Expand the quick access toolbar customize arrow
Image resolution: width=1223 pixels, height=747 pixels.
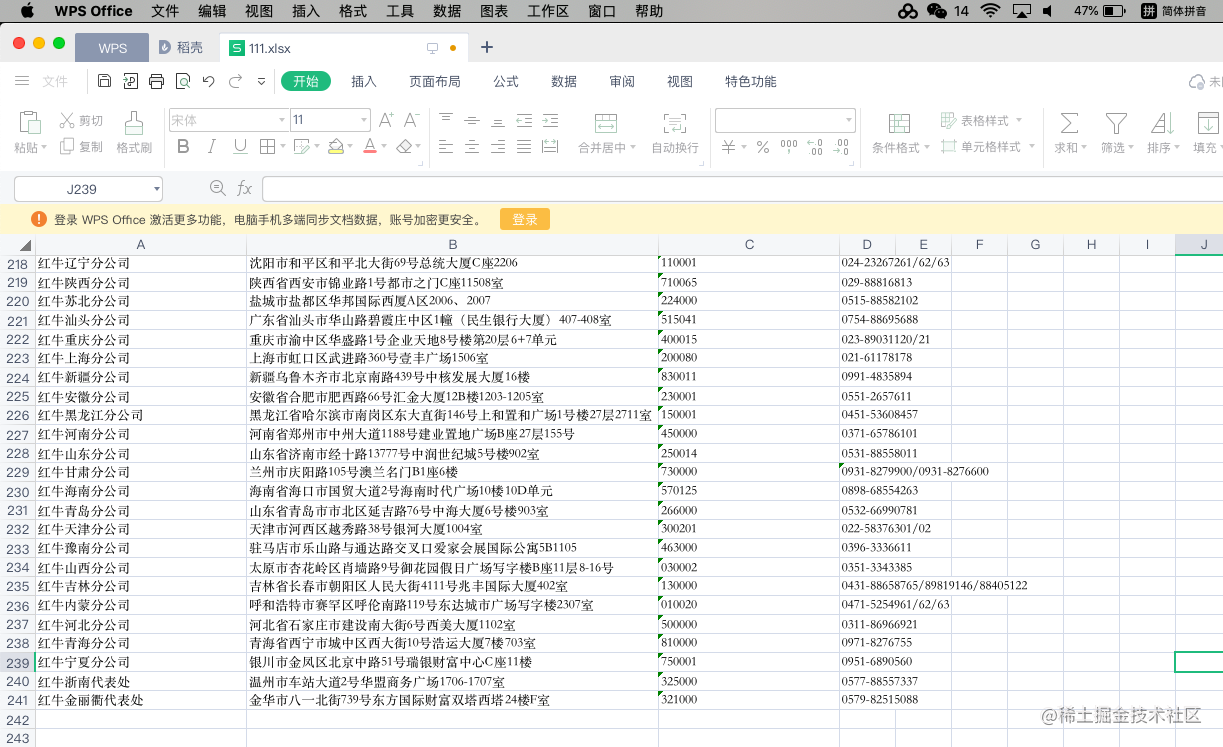coord(262,81)
